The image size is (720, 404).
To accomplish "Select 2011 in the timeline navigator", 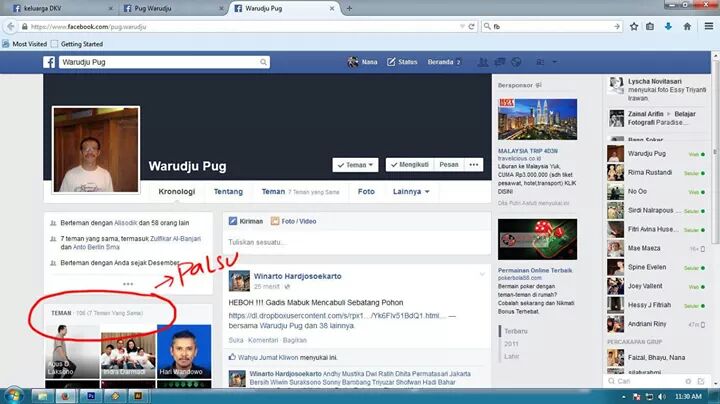I will tap(511, 343).
